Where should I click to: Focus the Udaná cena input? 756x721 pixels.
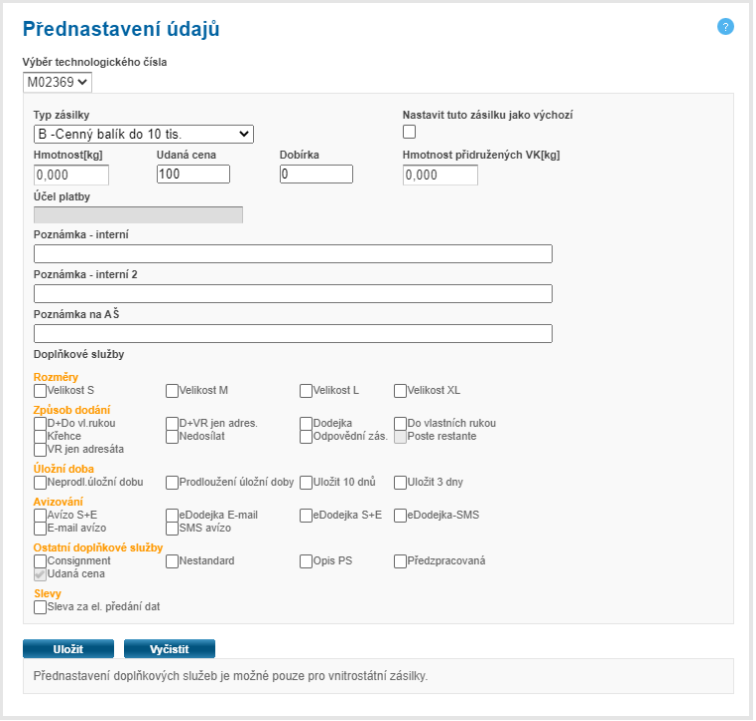[193, 175]
